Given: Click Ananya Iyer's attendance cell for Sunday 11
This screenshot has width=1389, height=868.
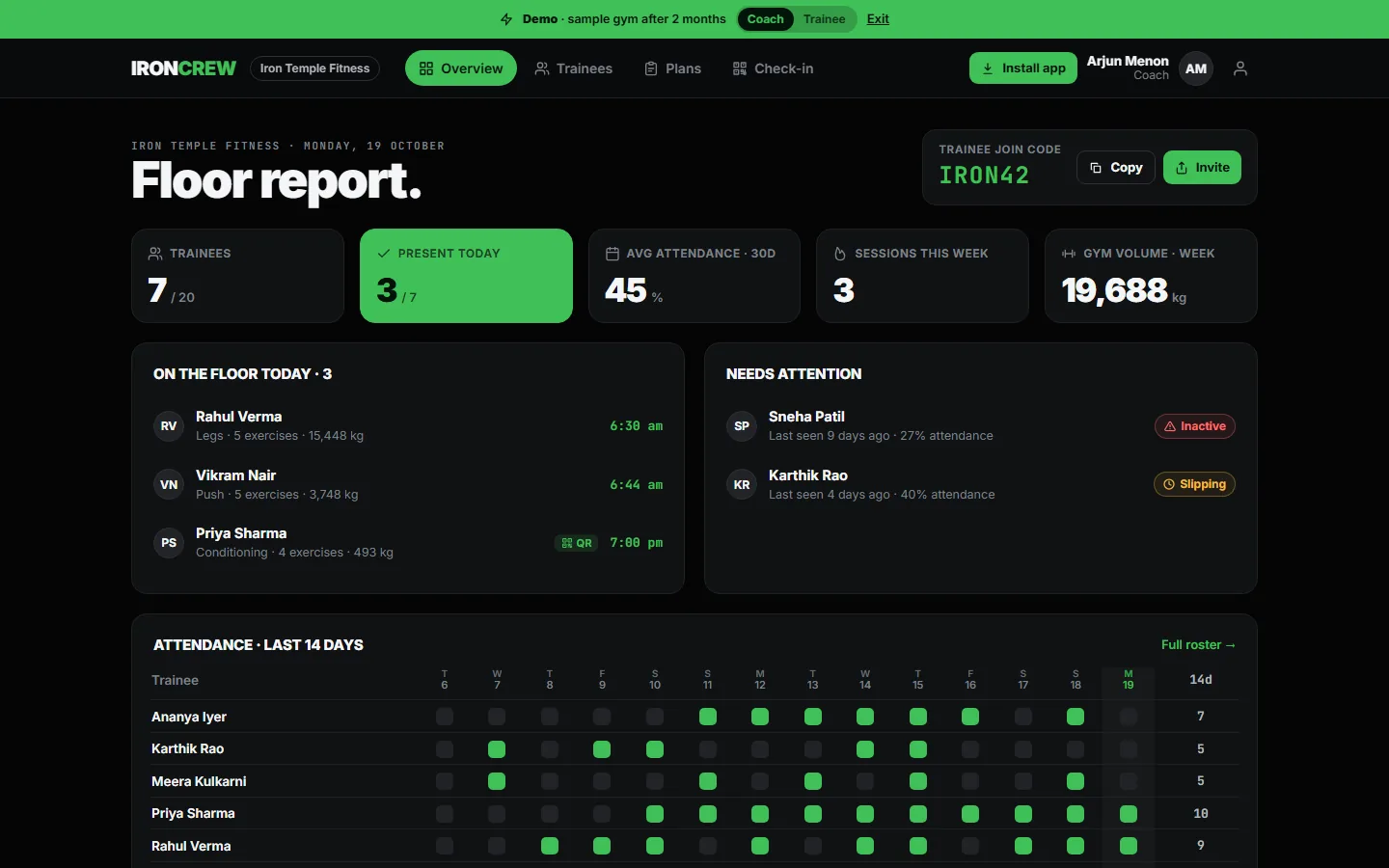Looking at the screenshot, I should pos(708,717).
